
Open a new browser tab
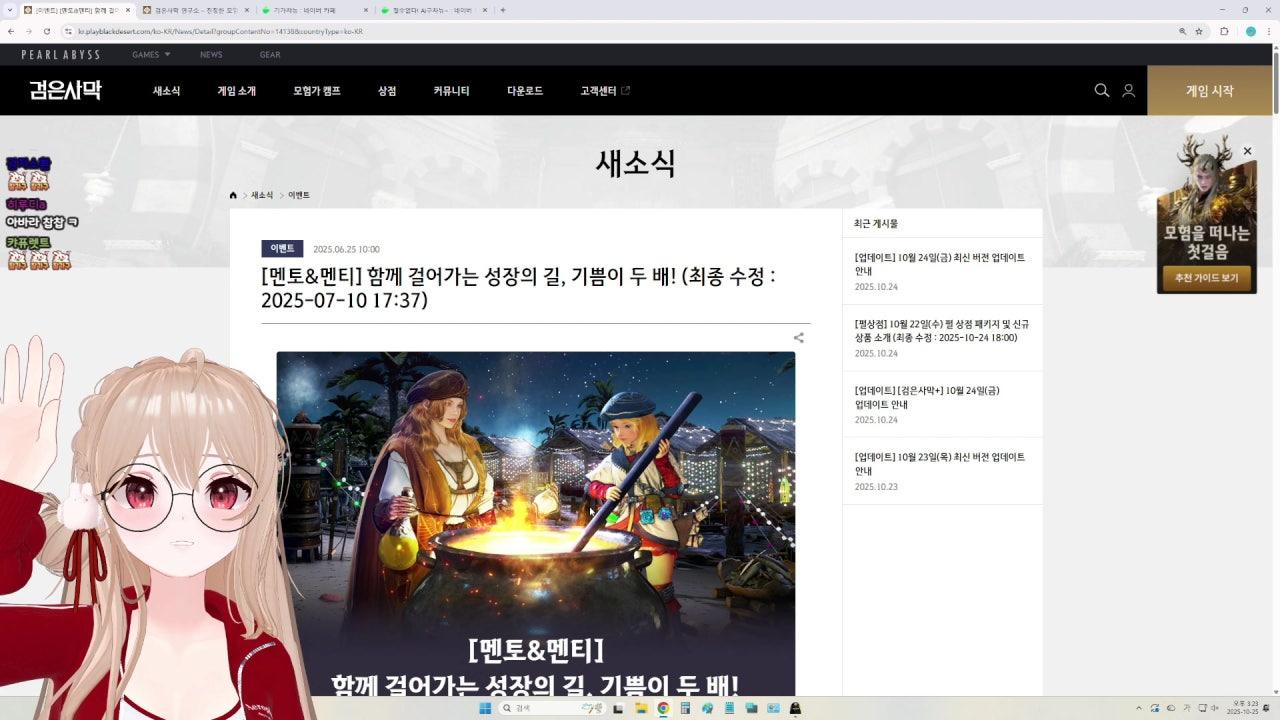[502, 10]
